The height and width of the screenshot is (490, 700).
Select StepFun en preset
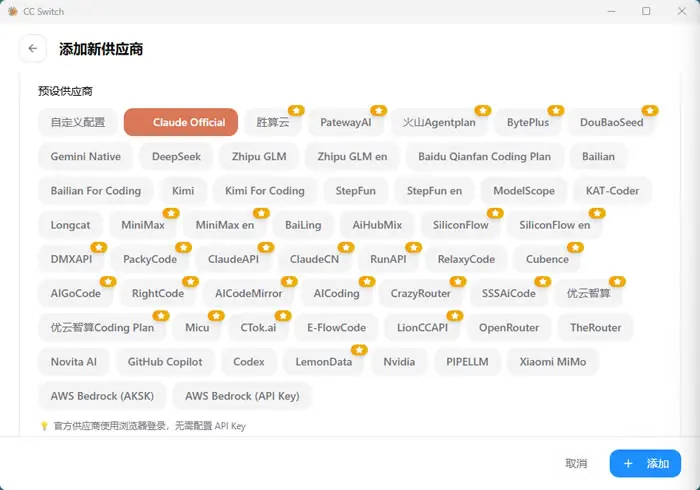coord(434,191)
